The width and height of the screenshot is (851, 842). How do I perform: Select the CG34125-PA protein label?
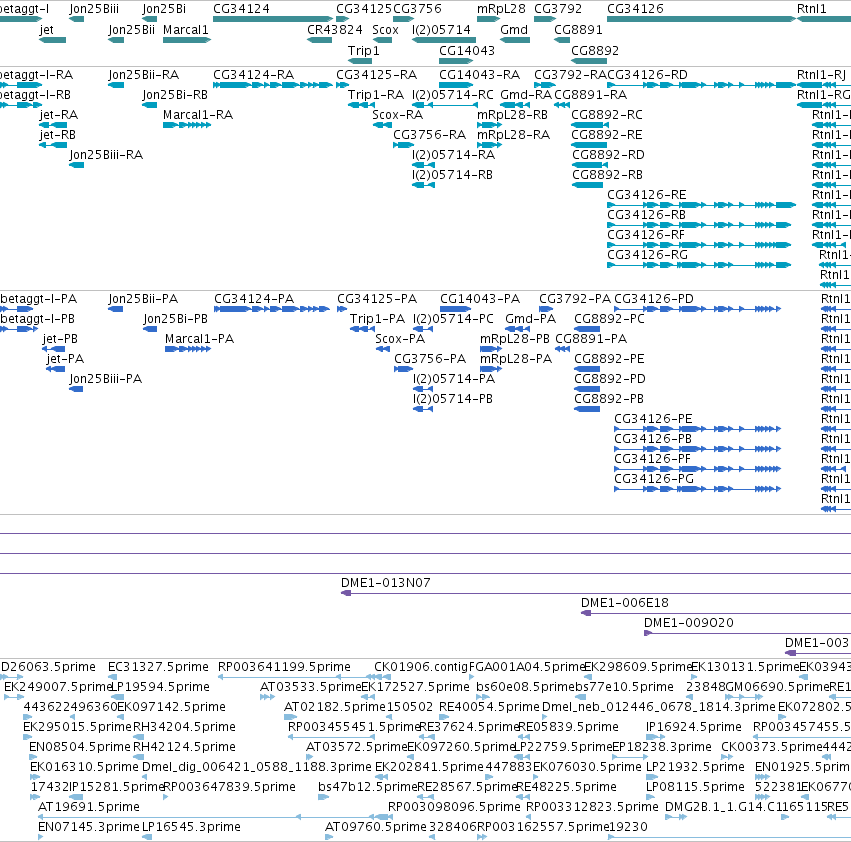(377, 299)
